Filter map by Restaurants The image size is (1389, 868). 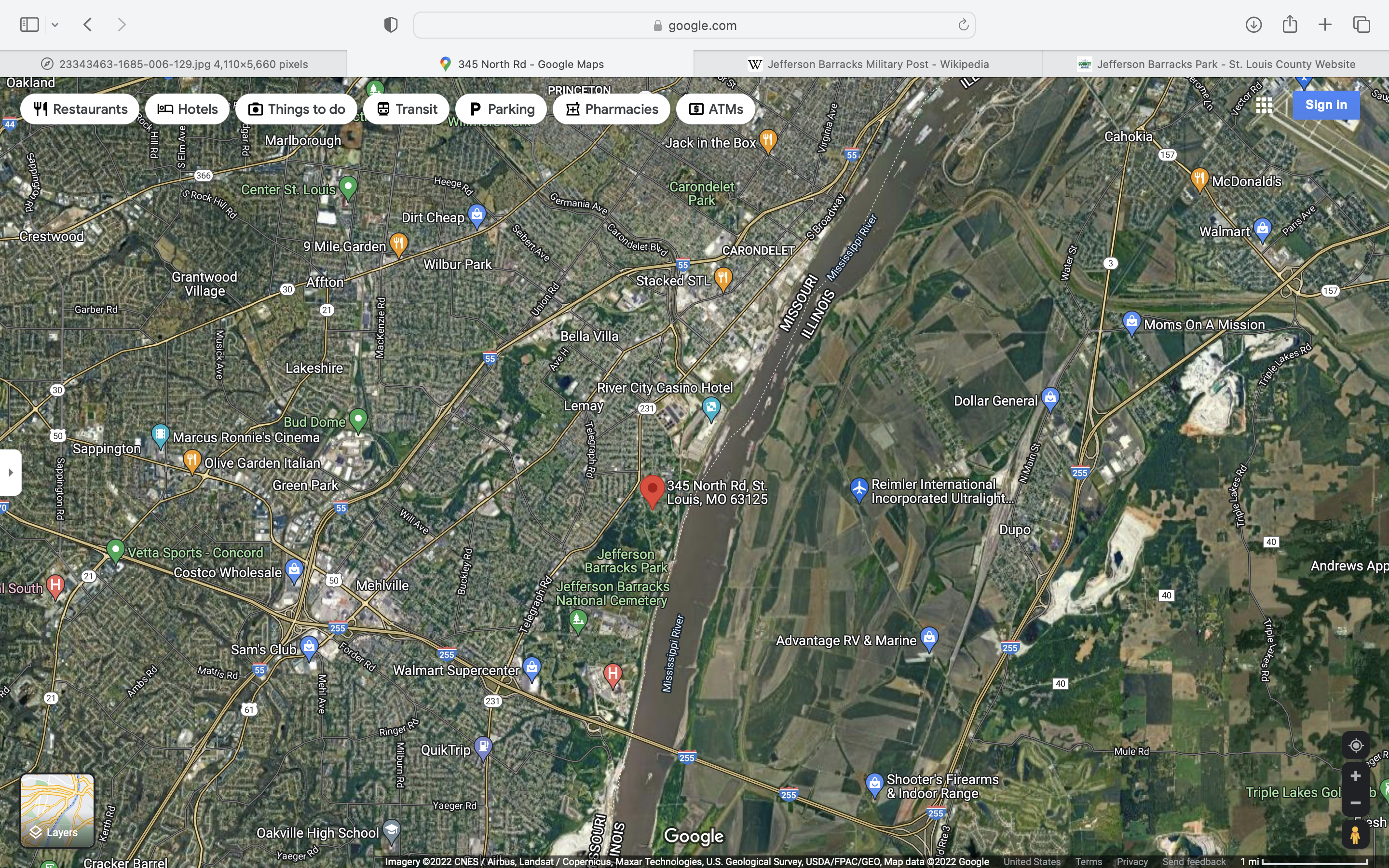[80, 109]
